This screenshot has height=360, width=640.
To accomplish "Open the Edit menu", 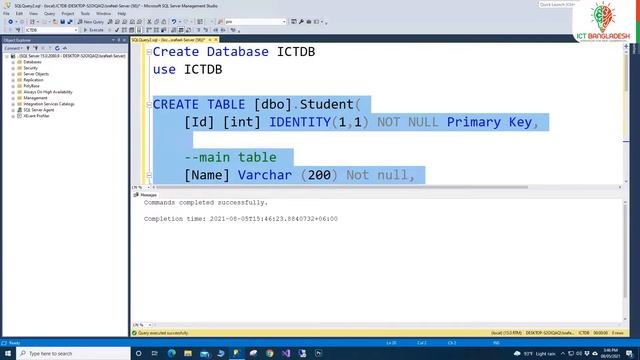I will click(x=19, y=13).
